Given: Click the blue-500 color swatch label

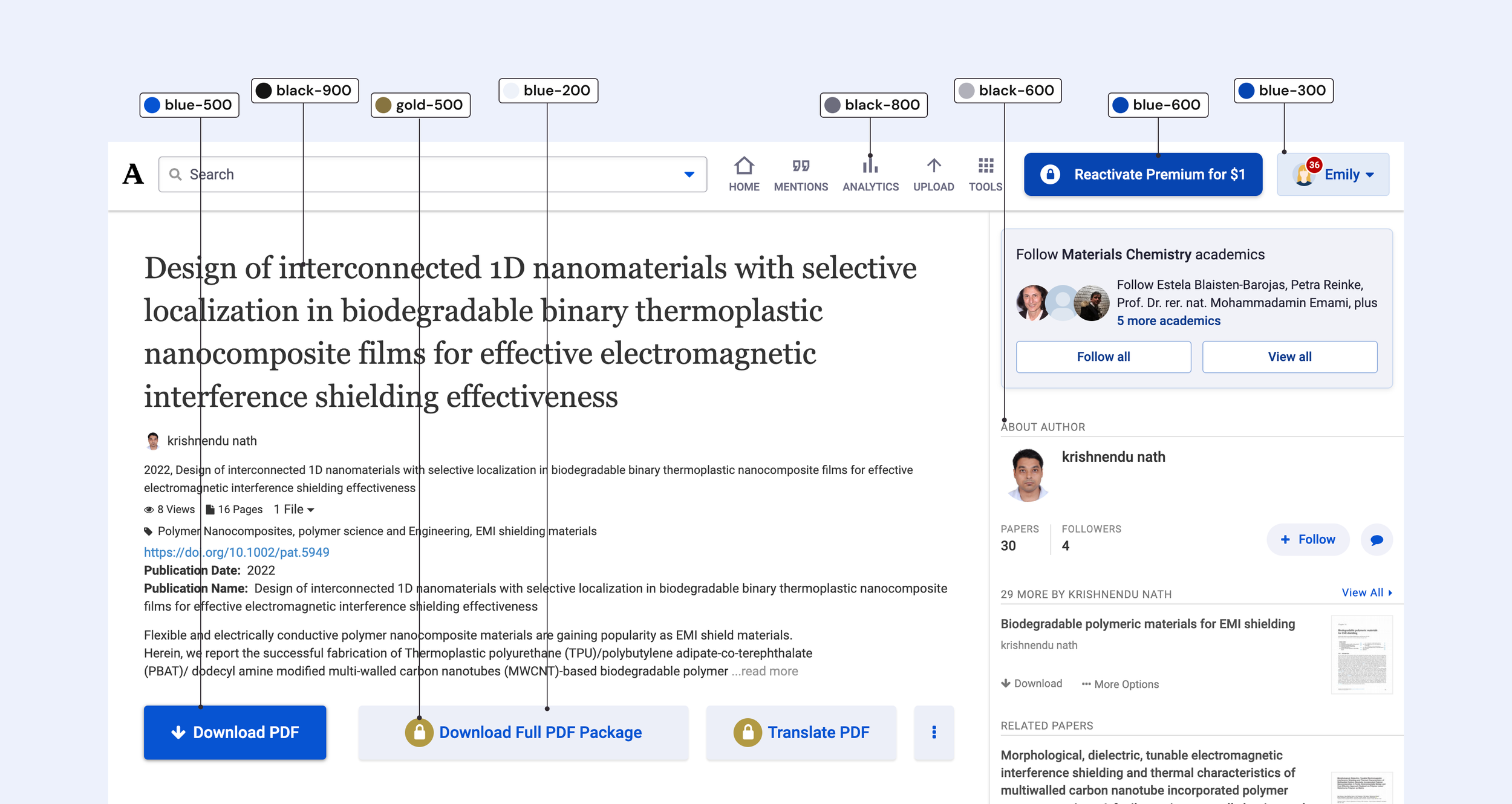Looking at the screenshot, I should pyautogui.click(x=189, y=105).
